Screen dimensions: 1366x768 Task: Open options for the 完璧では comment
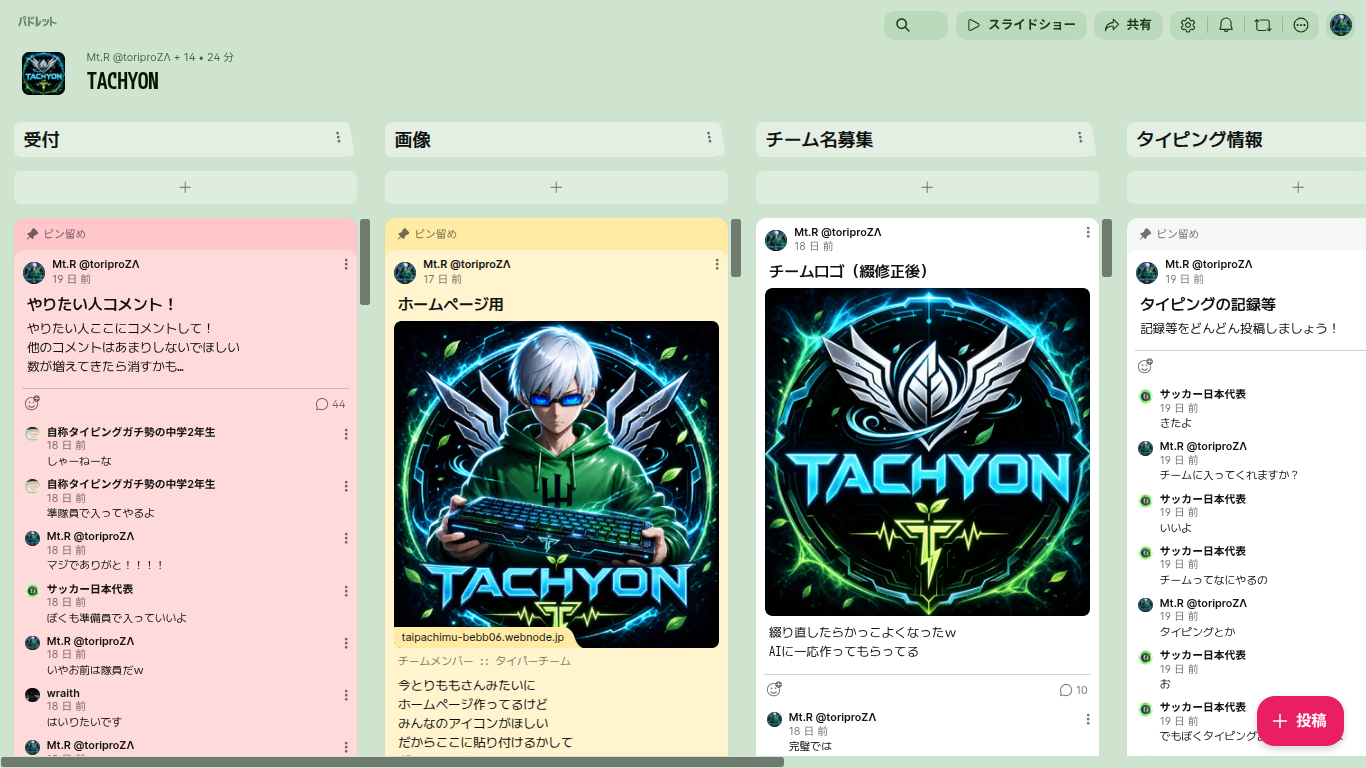coord(1088,719)
